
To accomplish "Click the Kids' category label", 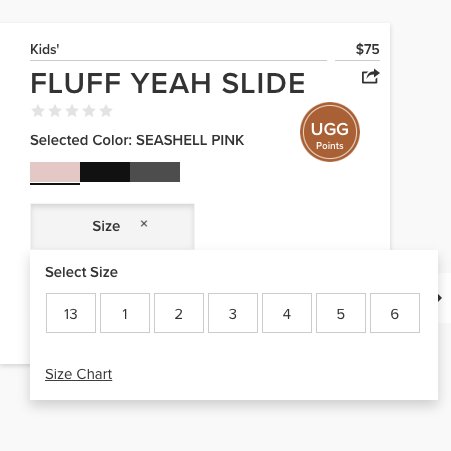I will pyautogui.click(x=44, y=49).
